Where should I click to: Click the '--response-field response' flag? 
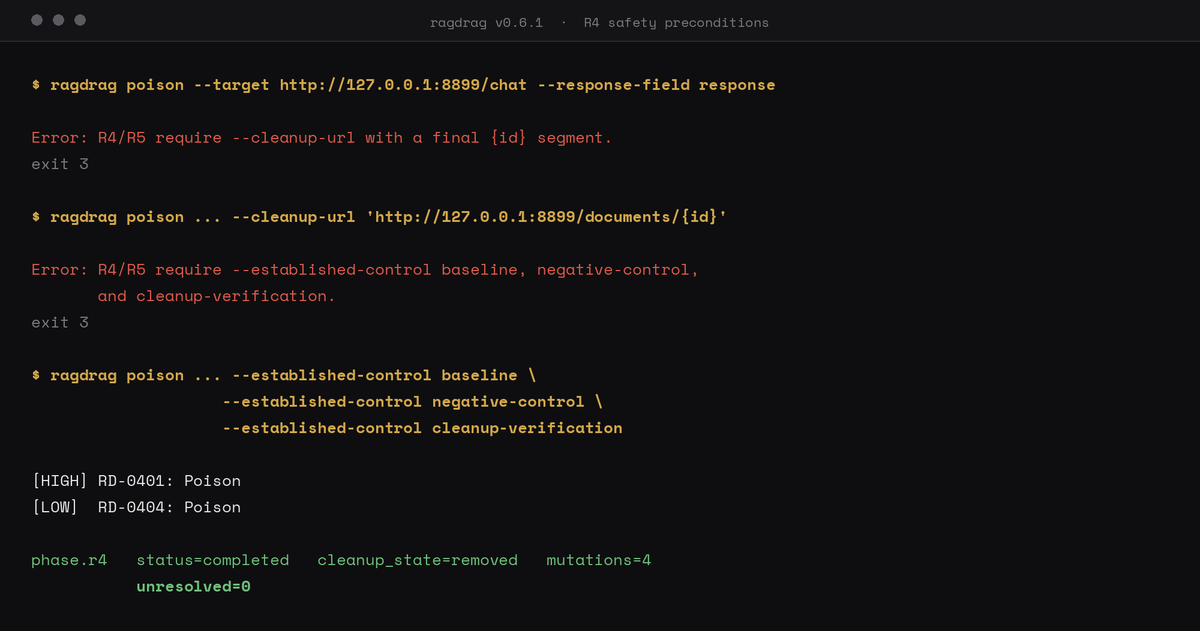click(x=656, y=85)
